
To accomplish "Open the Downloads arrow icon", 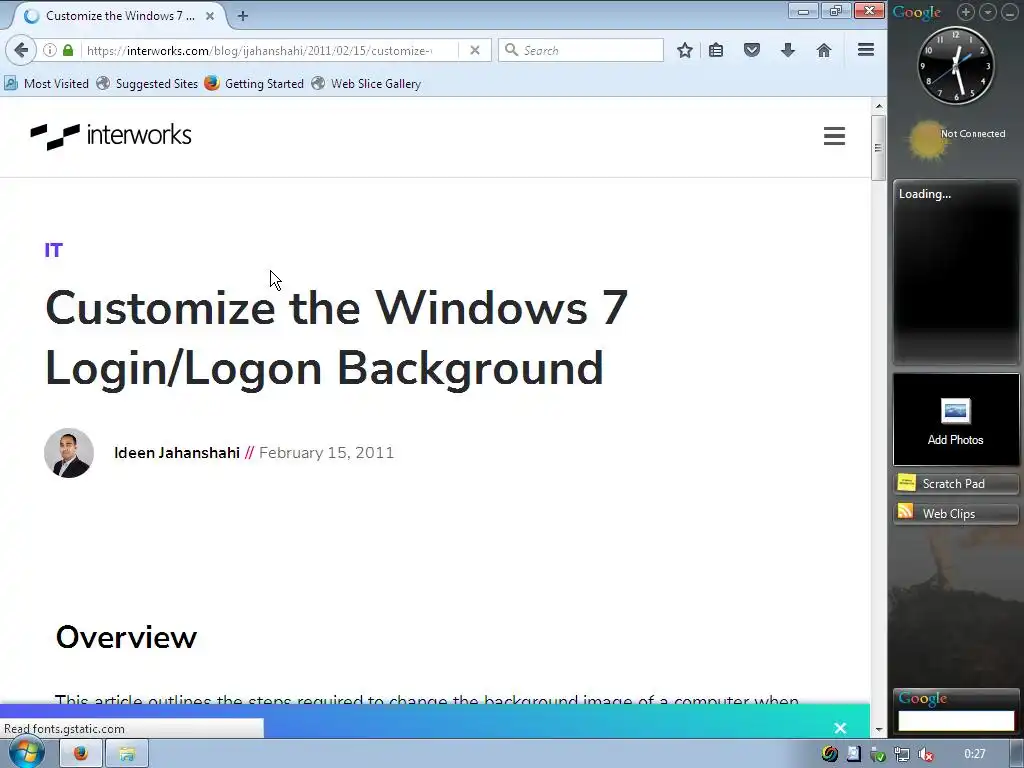I will click(788, 50).
